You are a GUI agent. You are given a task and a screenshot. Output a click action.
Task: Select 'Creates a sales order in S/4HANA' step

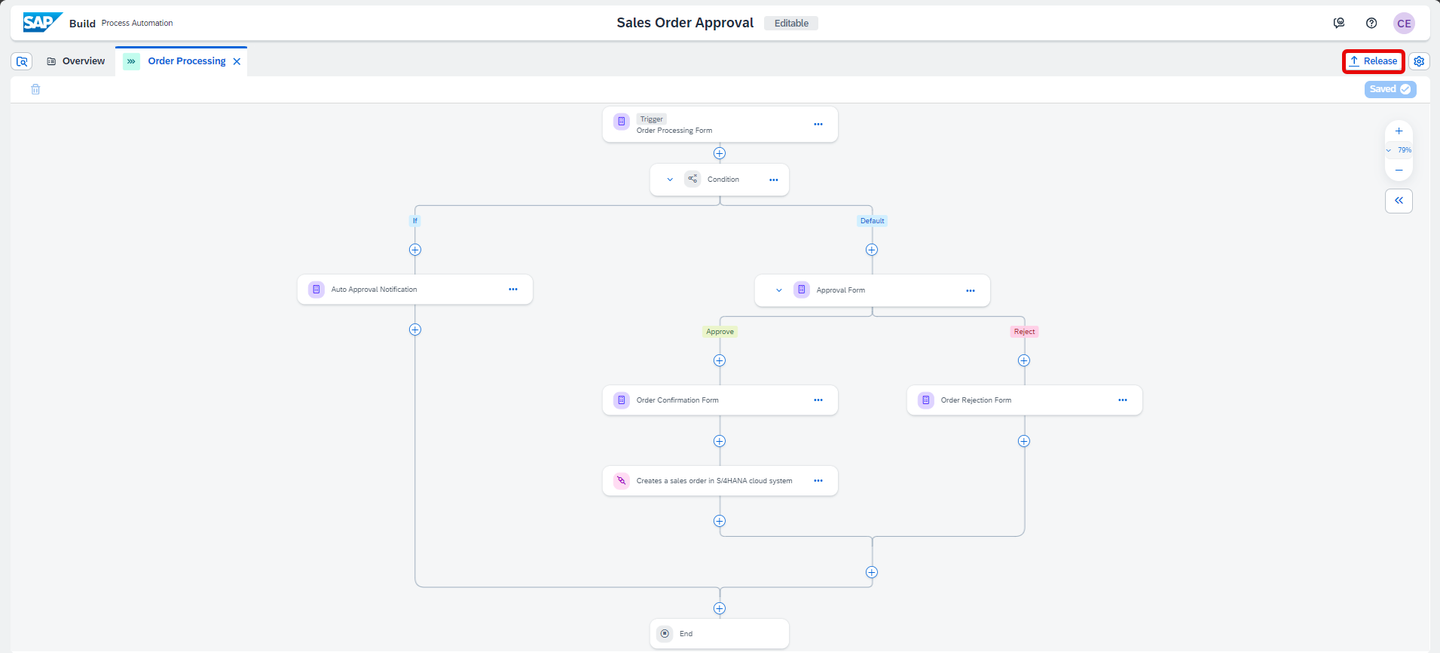point(719,481)
